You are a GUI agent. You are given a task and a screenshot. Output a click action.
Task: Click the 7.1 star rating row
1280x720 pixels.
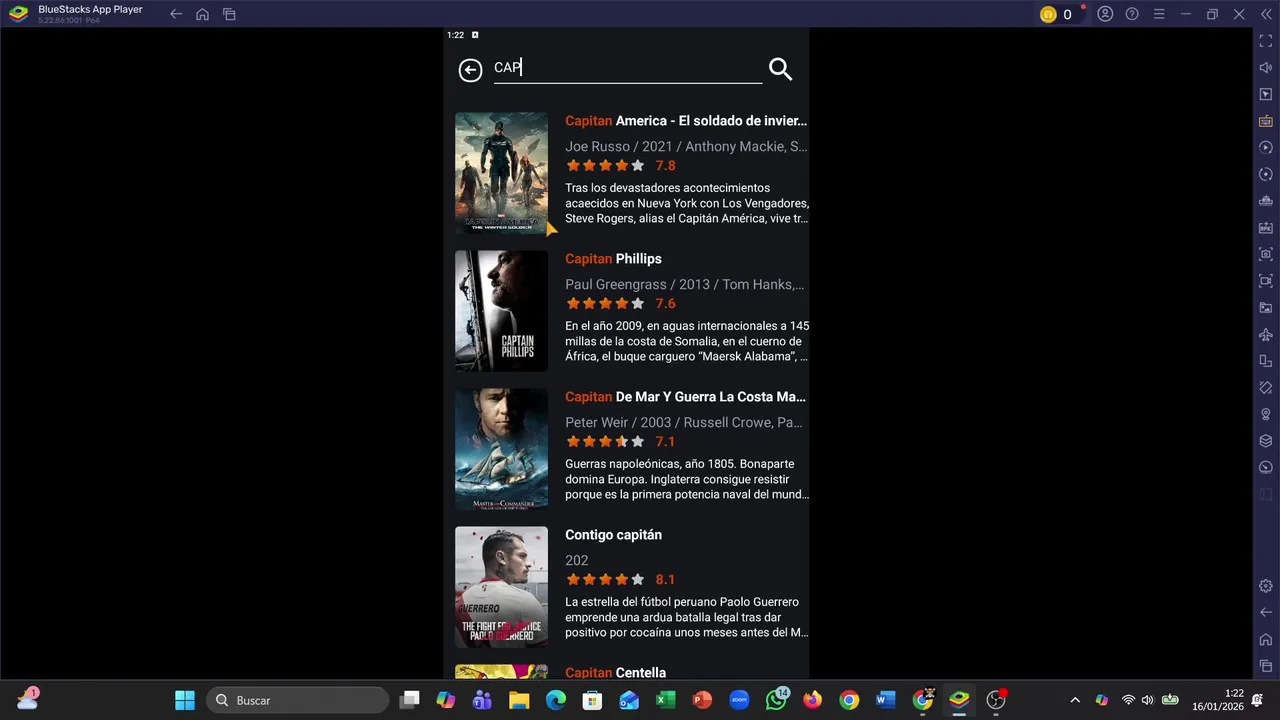tap(621, 442)
